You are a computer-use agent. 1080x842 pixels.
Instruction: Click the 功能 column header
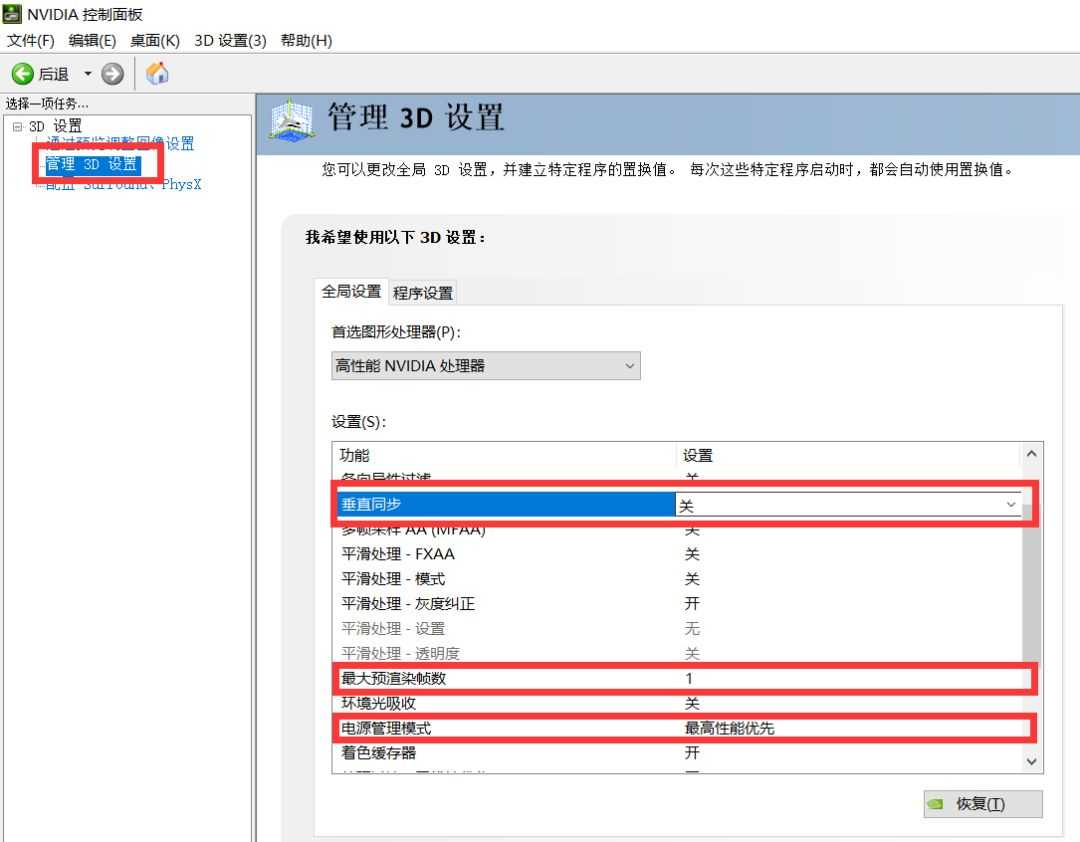pyautogui.click(x=504, y=455)
